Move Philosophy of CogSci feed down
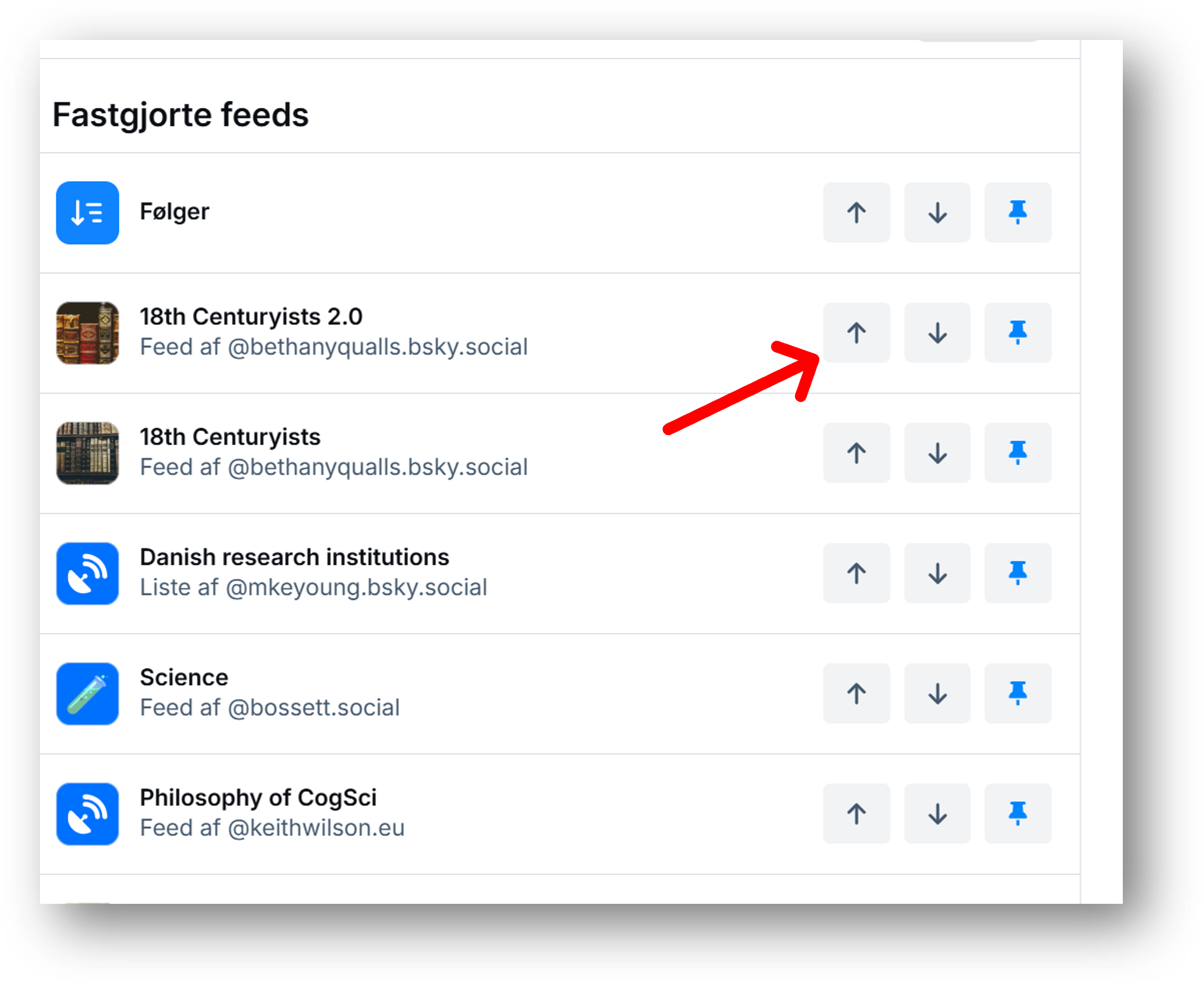 click(937, 814)
